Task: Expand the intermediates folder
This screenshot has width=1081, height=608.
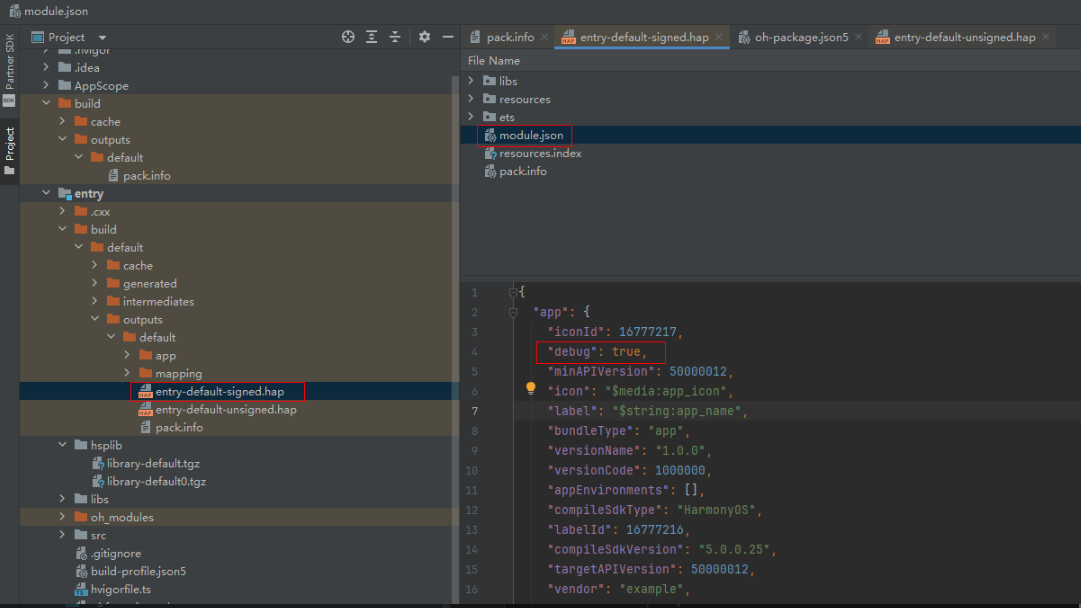Action: click(95, 301)
